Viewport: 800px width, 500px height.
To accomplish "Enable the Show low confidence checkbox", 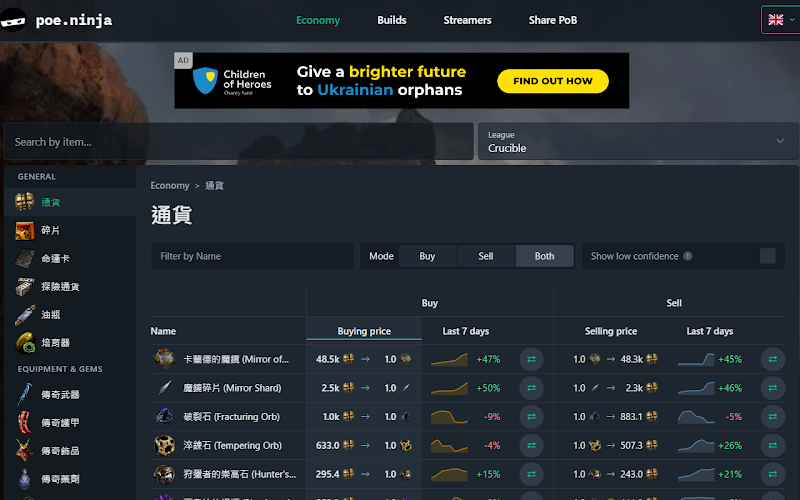I will (767, 256).
